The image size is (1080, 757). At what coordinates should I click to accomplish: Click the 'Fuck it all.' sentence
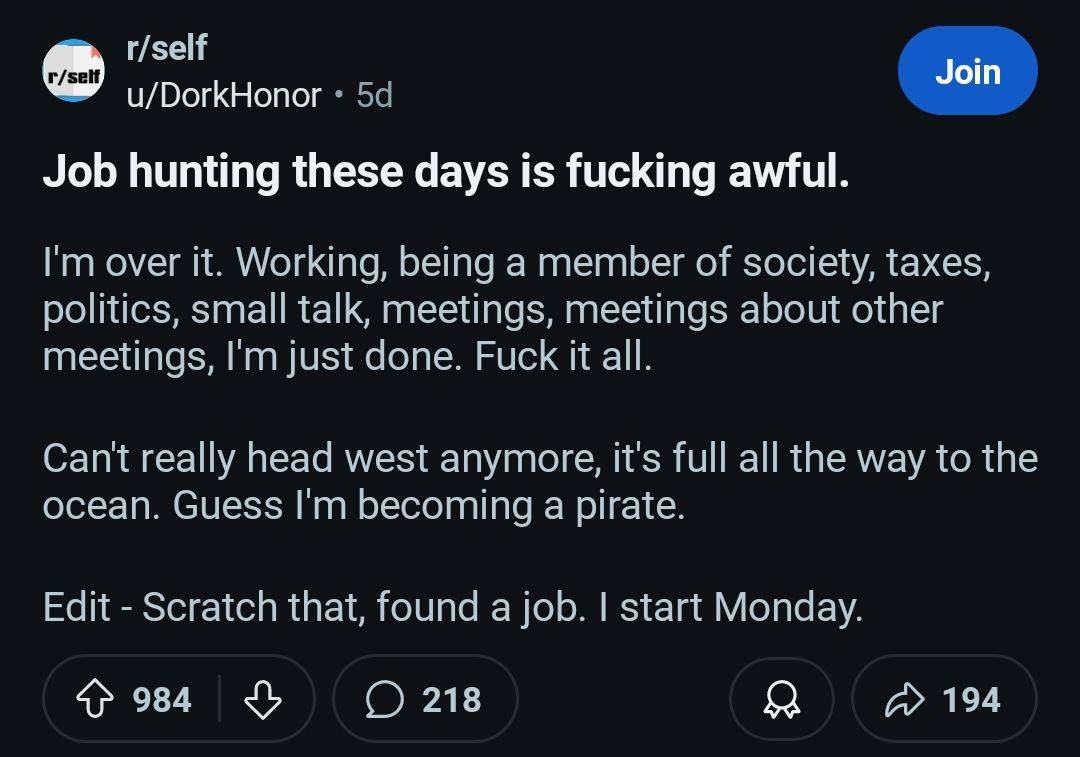[x=563, y=356]
